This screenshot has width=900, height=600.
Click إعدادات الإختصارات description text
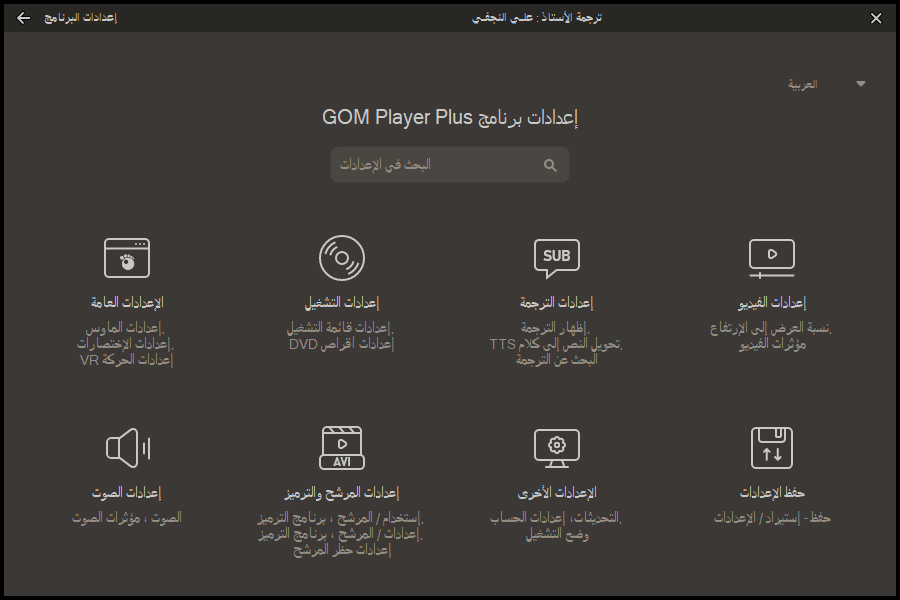coord(125,344)
